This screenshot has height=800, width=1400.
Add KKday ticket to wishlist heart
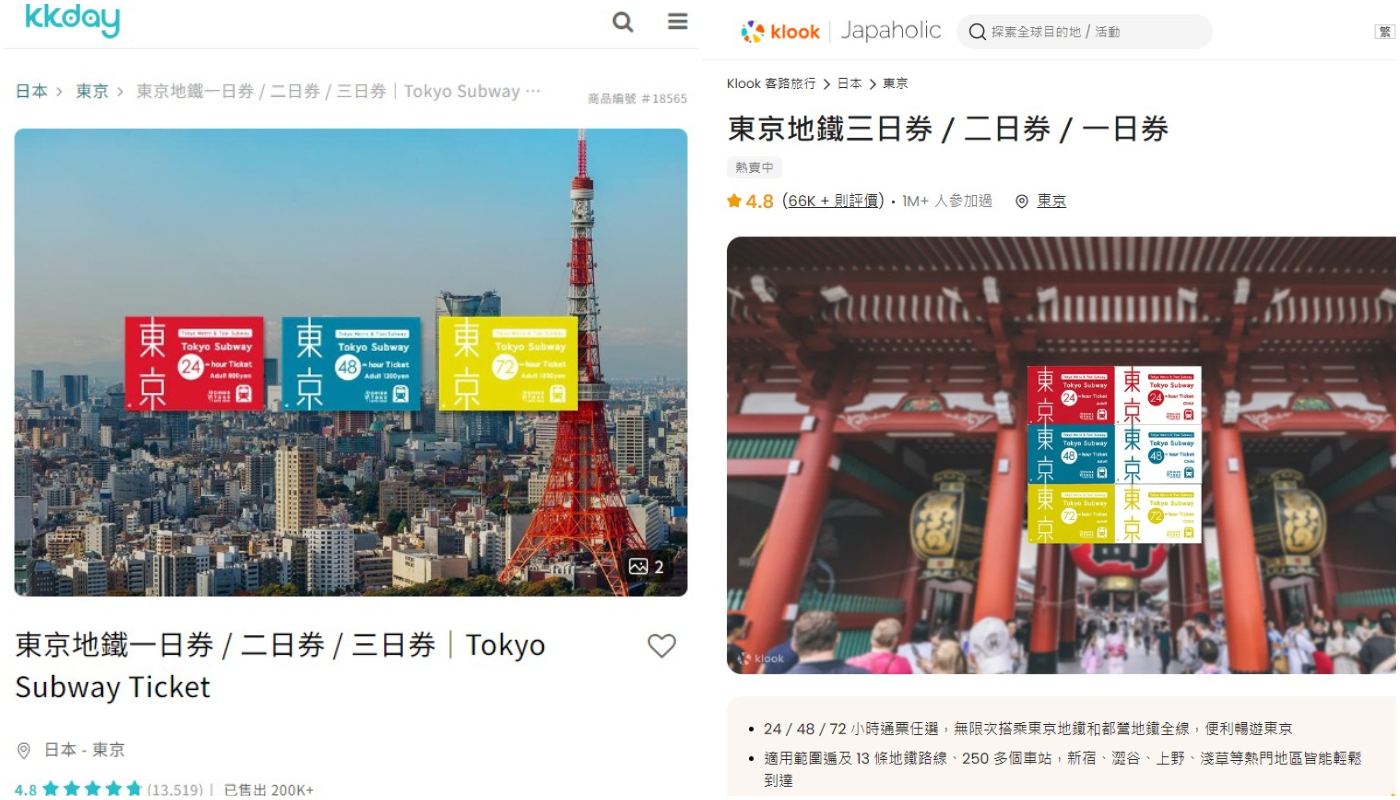[662, 646]
